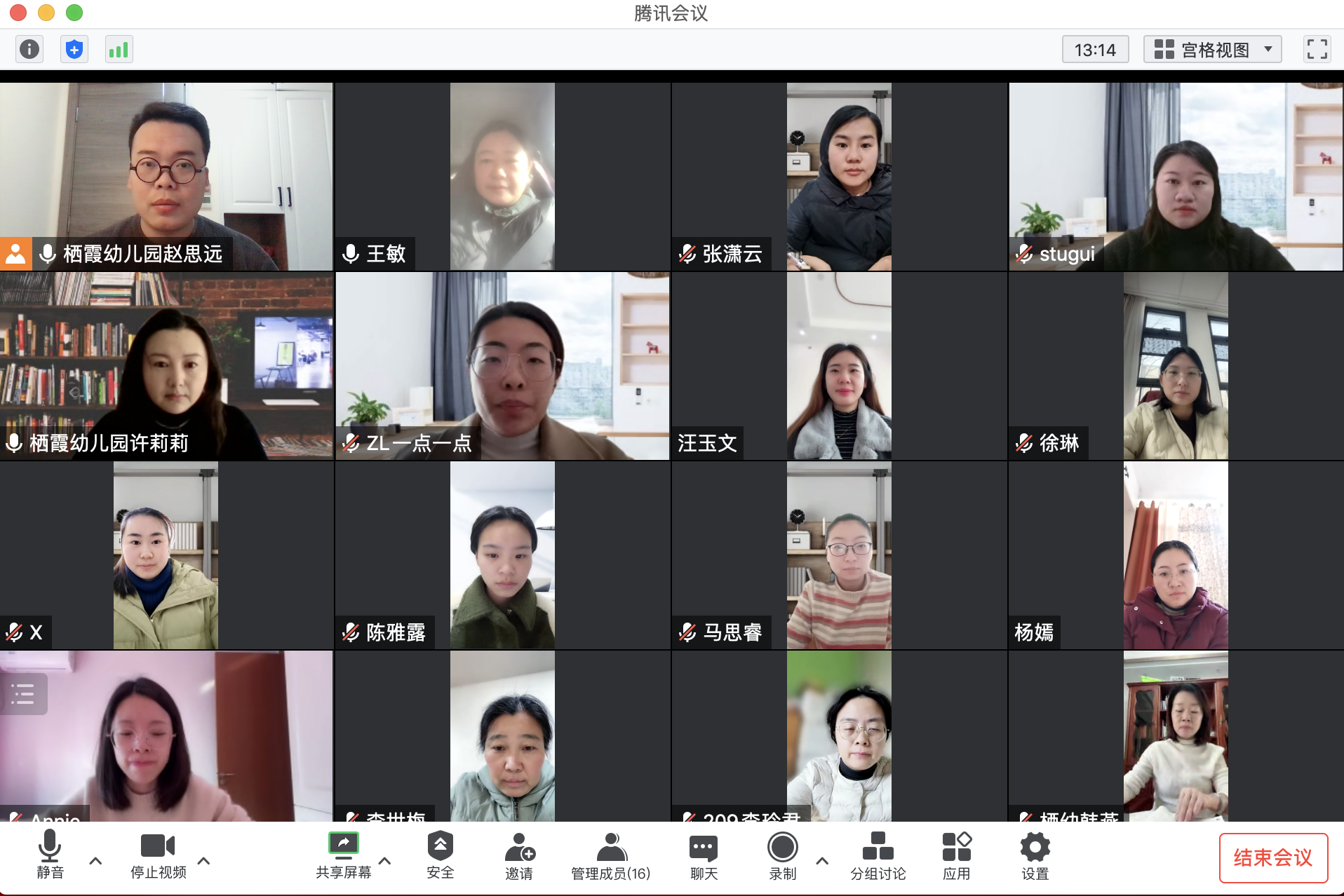Open 邀请 to invite participants
1344x896 pixels.
pos(519,856)
